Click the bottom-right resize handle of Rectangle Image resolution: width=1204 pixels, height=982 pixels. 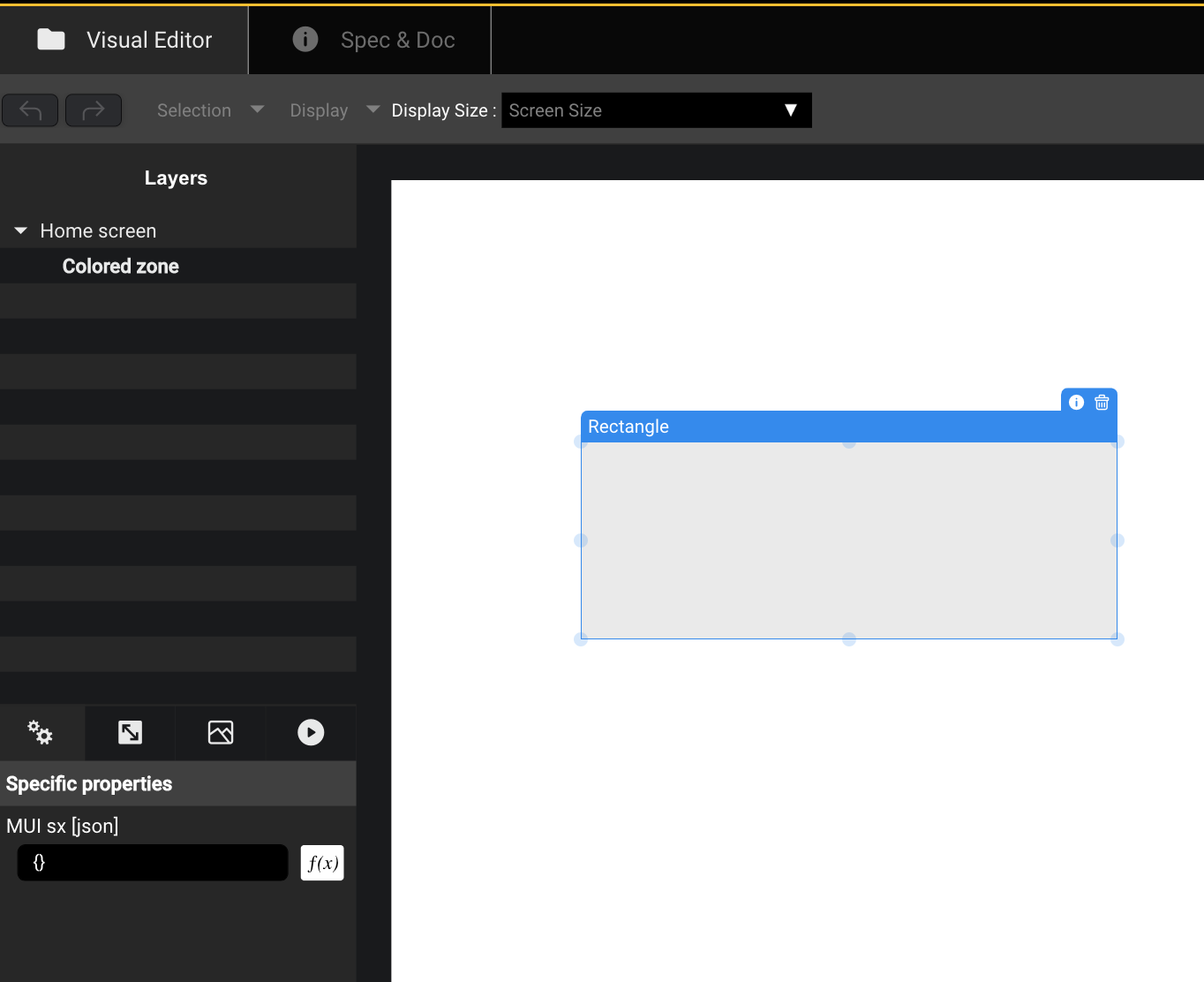1117,638
